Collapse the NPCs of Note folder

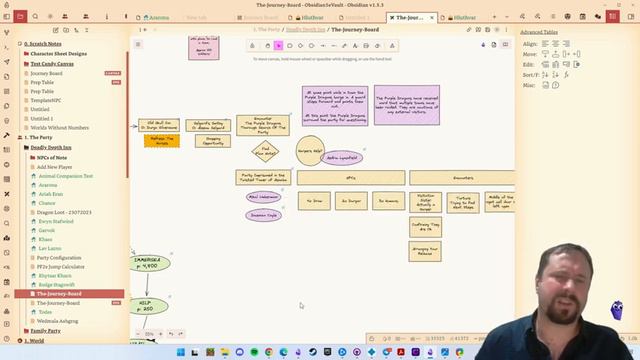[x=52, y=158]
